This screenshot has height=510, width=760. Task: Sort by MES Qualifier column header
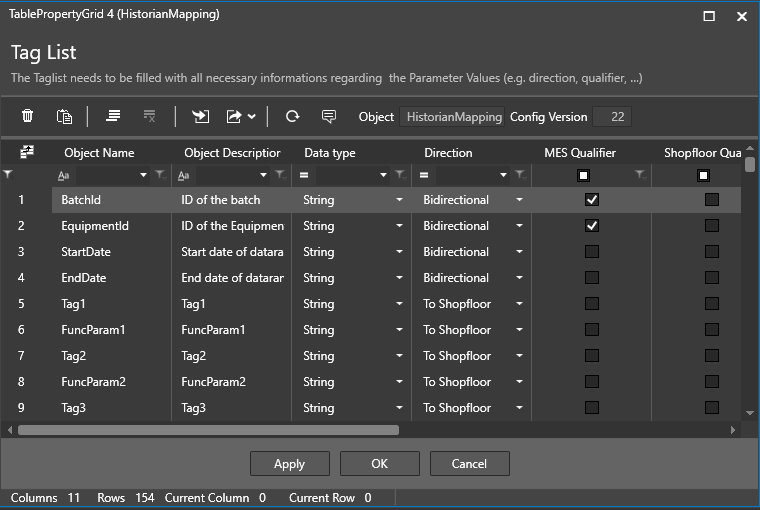(580, 153)
